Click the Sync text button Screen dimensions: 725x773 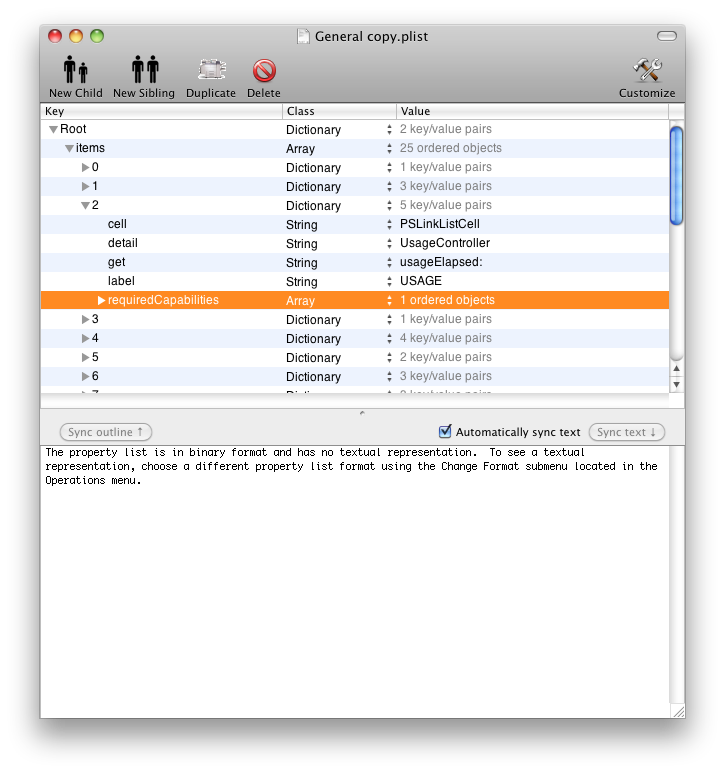(626, 432)
